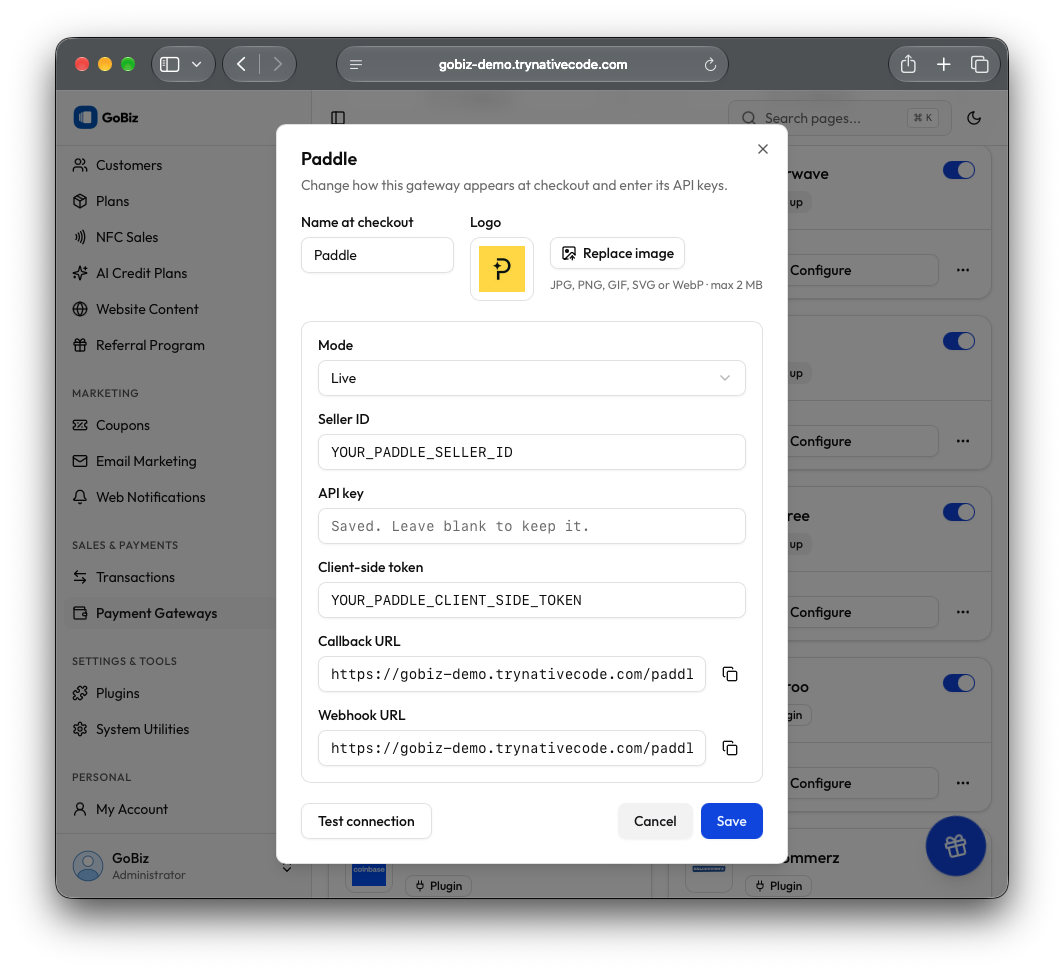Open the Safari sidebar options chevron

point(197,64)
